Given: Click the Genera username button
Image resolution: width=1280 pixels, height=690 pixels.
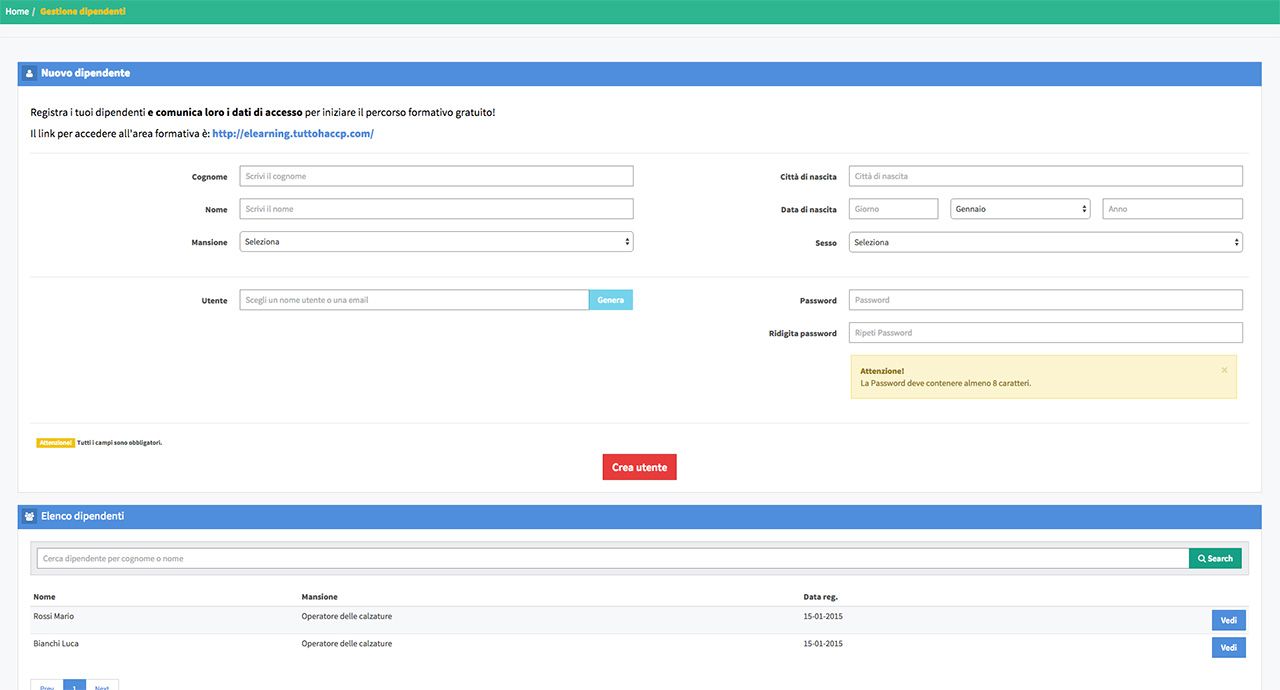Looking at the screenshot, I should [x=610, y=300].
